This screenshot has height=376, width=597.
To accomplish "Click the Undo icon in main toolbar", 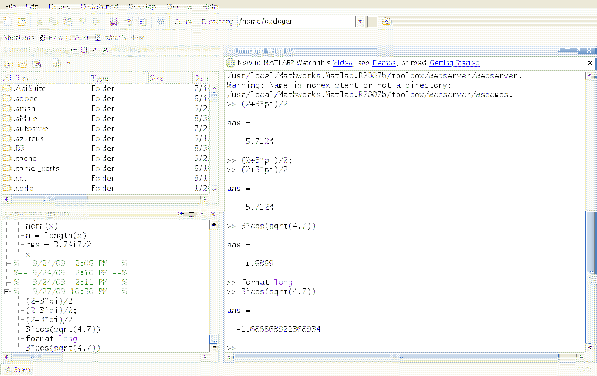I will point(82,22).
